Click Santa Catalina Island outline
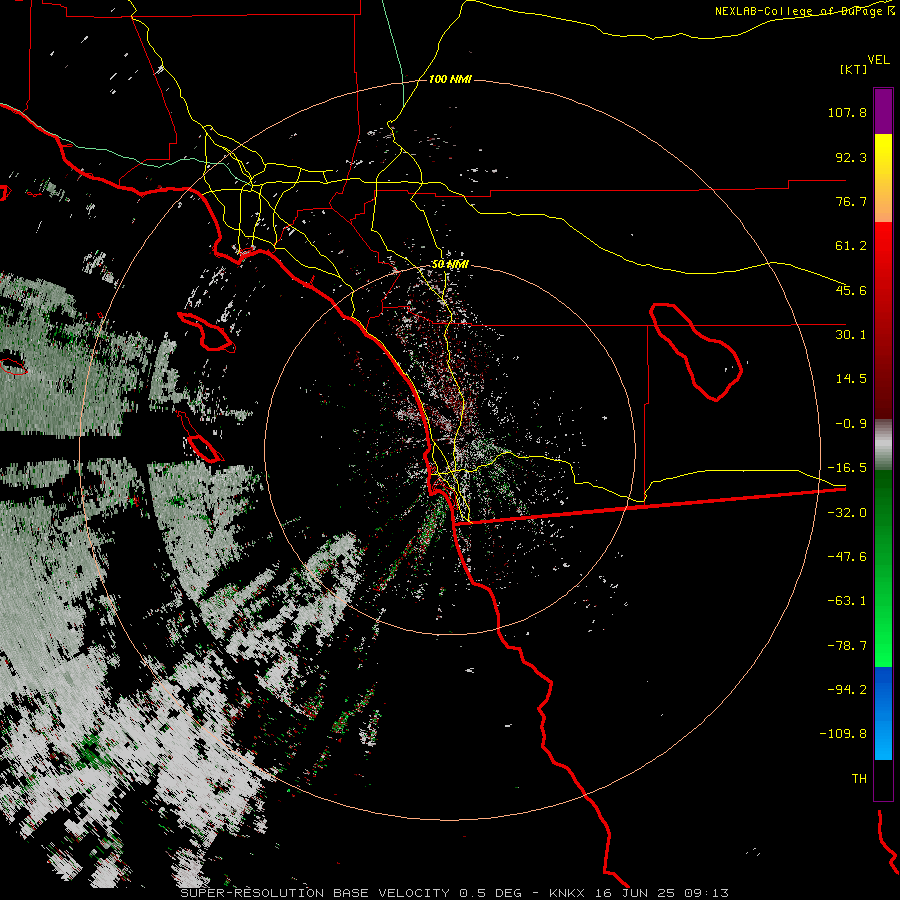This screenshot has width=900, height=900. point(206,332)
